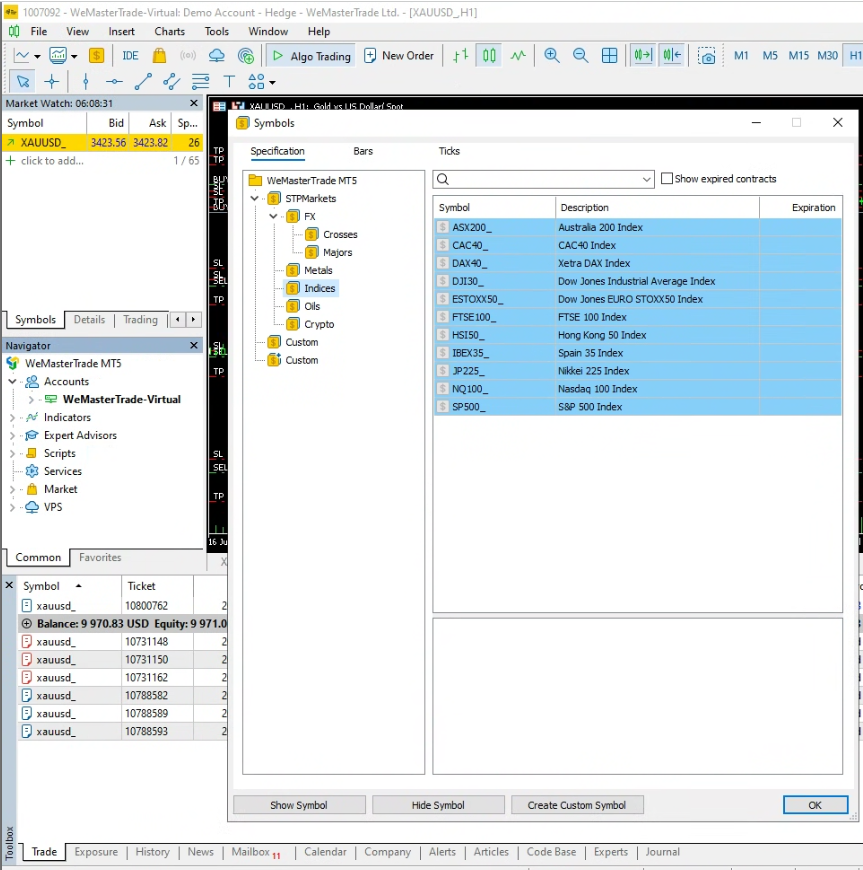Select the Fibonacci retracement lines tool

[x=200, y=82]
